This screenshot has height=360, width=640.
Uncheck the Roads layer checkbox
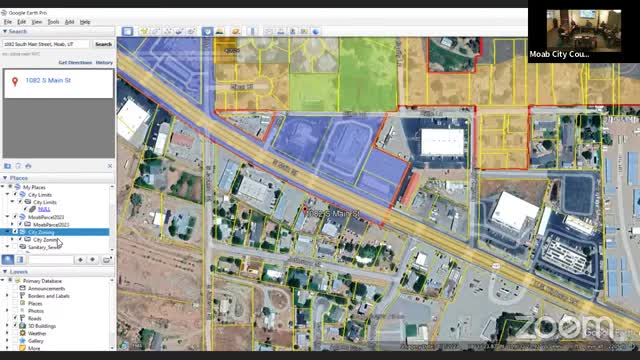[x=15, y=318]
